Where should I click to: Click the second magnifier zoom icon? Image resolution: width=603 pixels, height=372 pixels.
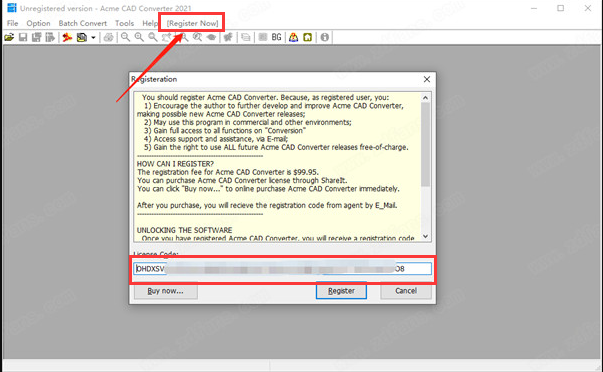[139, 37]
